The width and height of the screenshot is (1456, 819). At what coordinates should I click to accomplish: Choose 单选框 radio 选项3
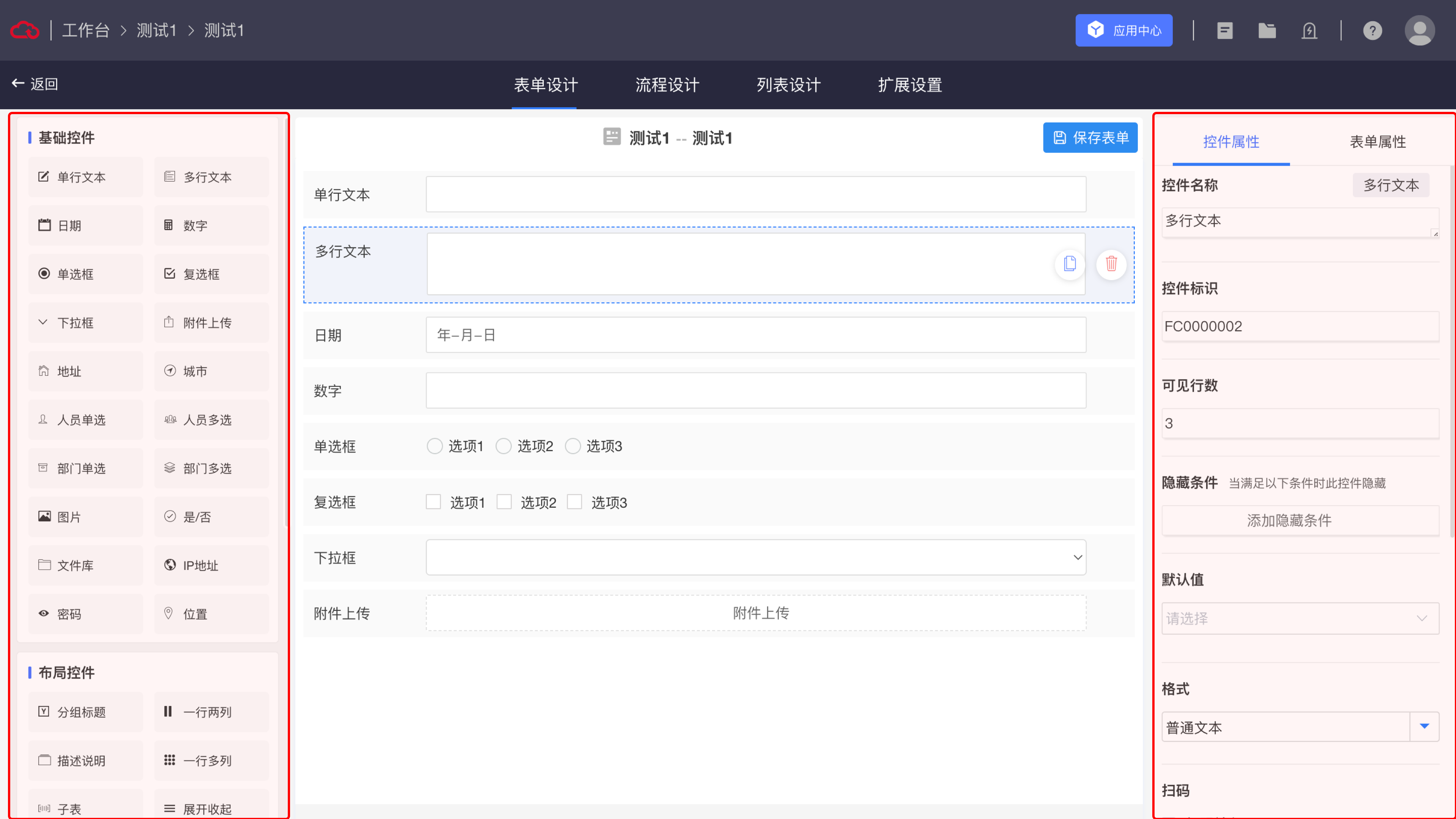point(573,447)
